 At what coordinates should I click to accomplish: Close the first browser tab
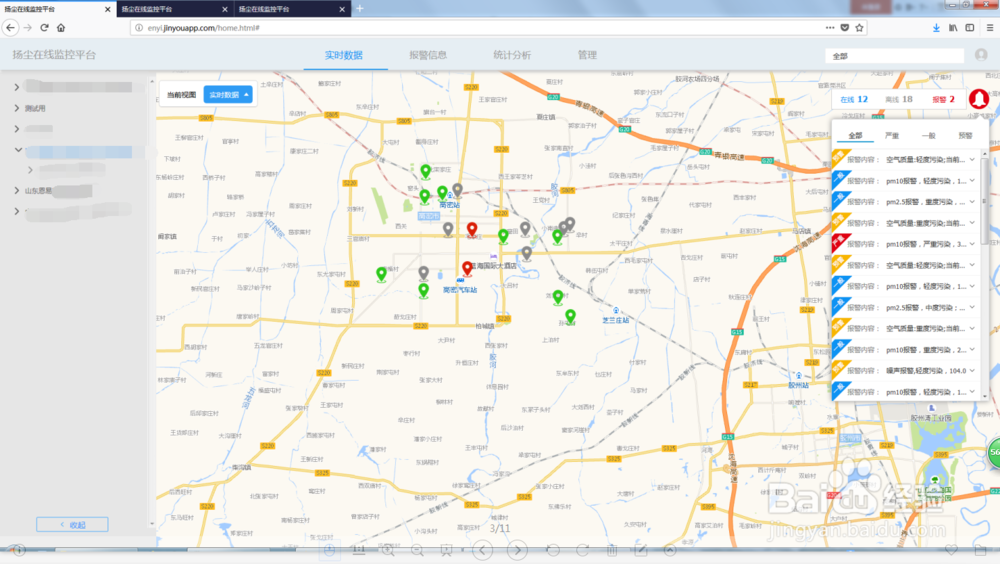(x=107, y=9)
